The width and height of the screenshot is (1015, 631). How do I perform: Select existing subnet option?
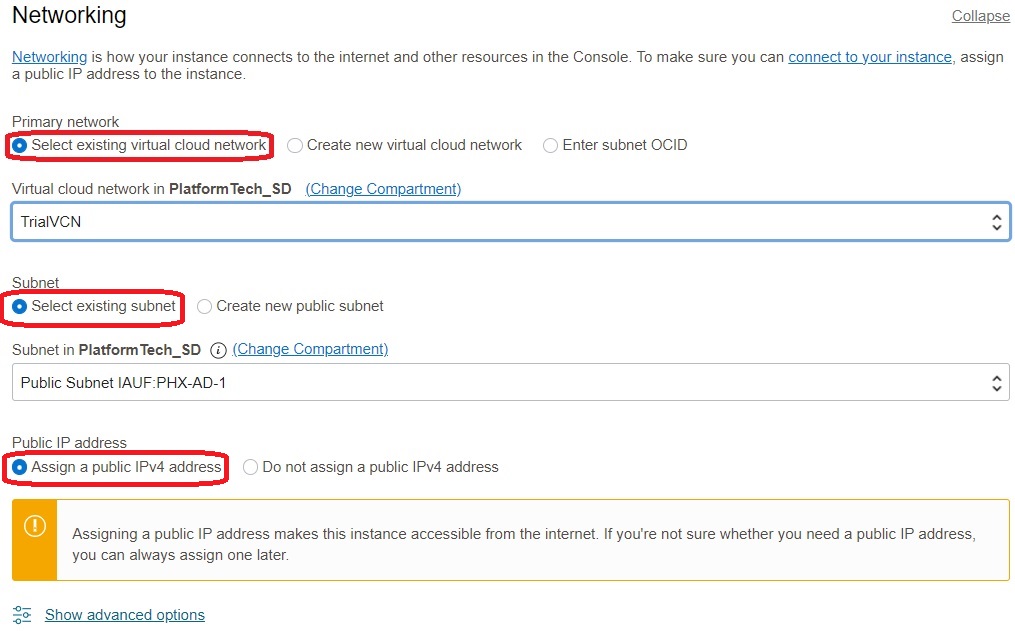20,306
